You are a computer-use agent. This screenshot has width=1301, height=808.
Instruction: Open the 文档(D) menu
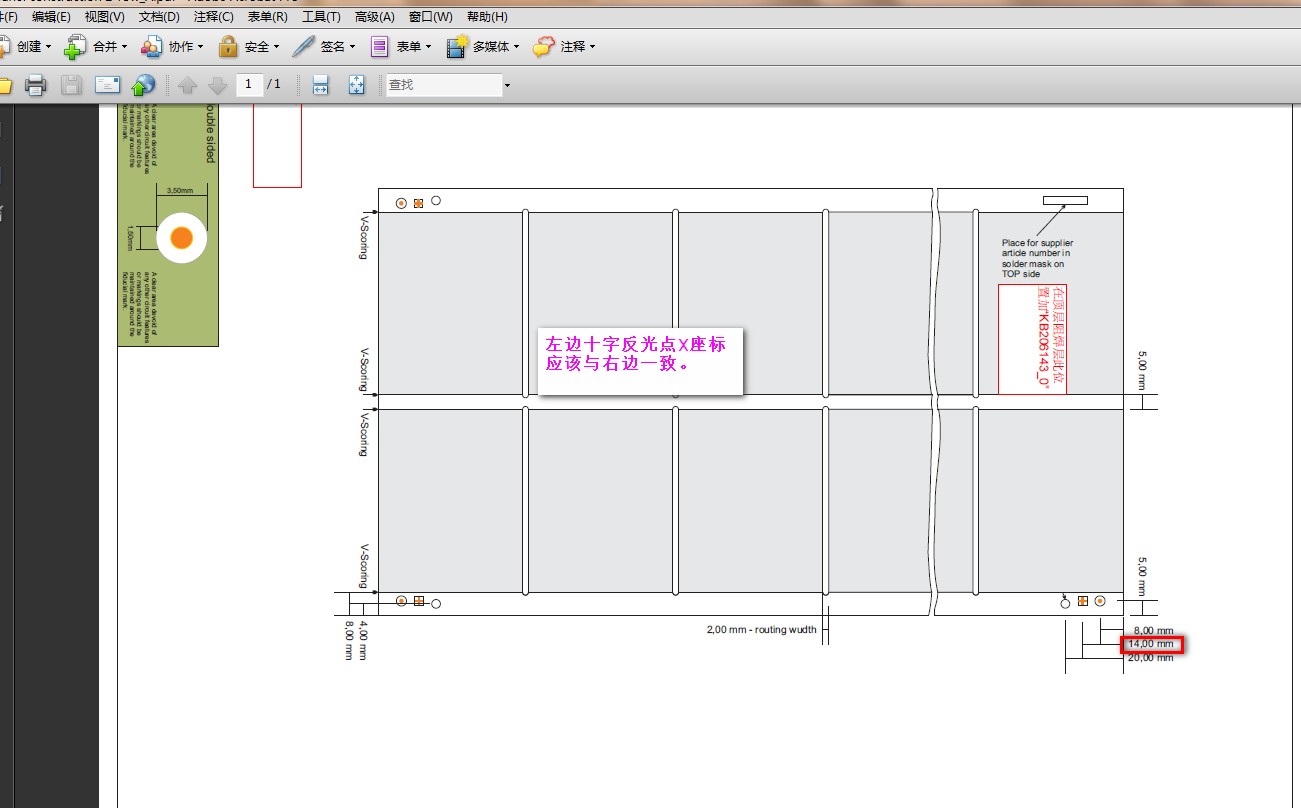pos(159,17)
